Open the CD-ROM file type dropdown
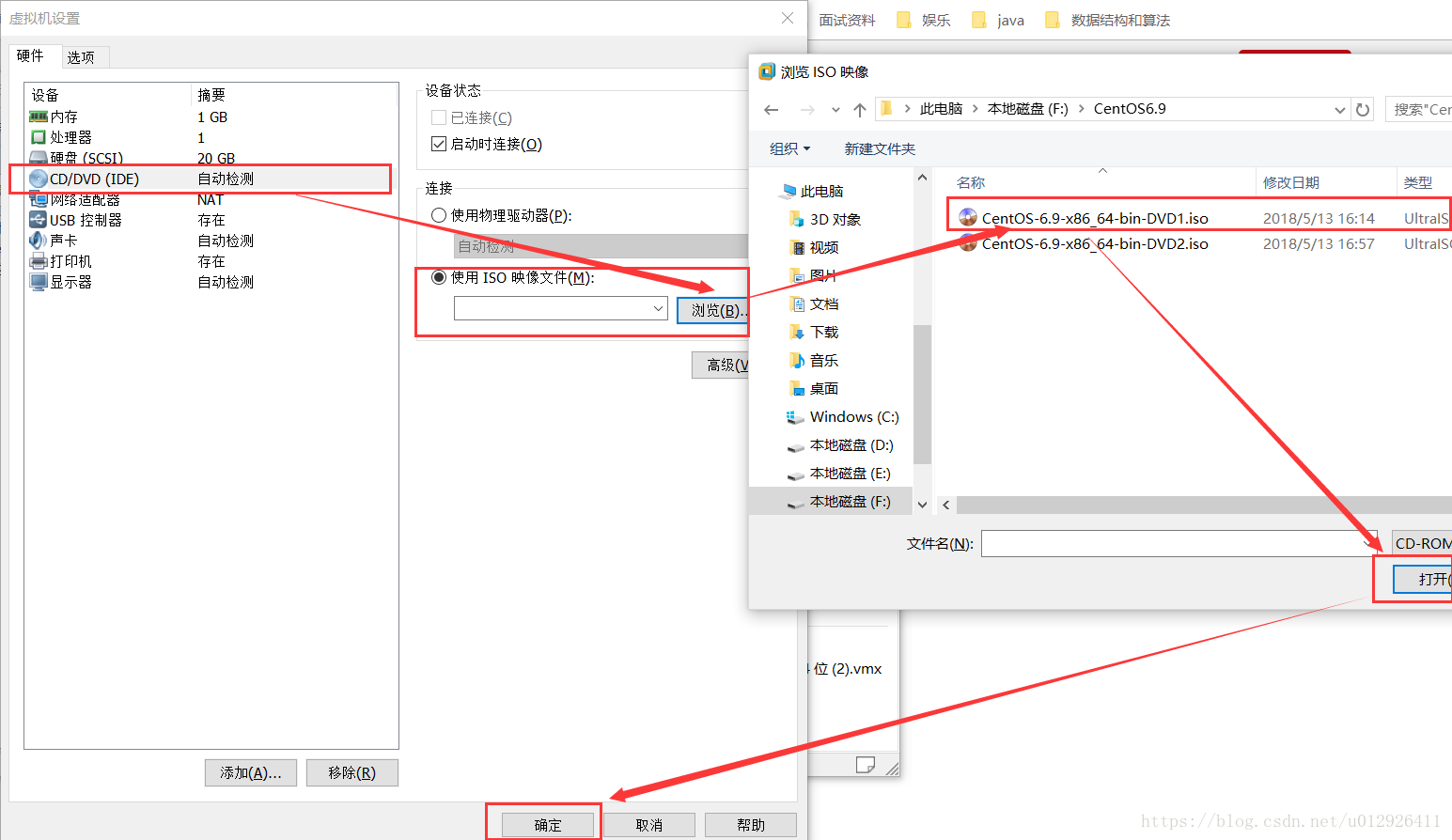 pos(1422,543)
